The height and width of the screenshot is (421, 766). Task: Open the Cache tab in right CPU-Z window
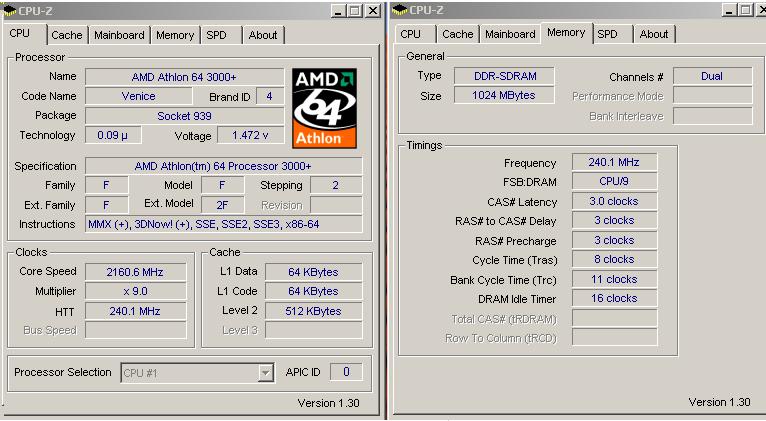(x=458, y=34)
